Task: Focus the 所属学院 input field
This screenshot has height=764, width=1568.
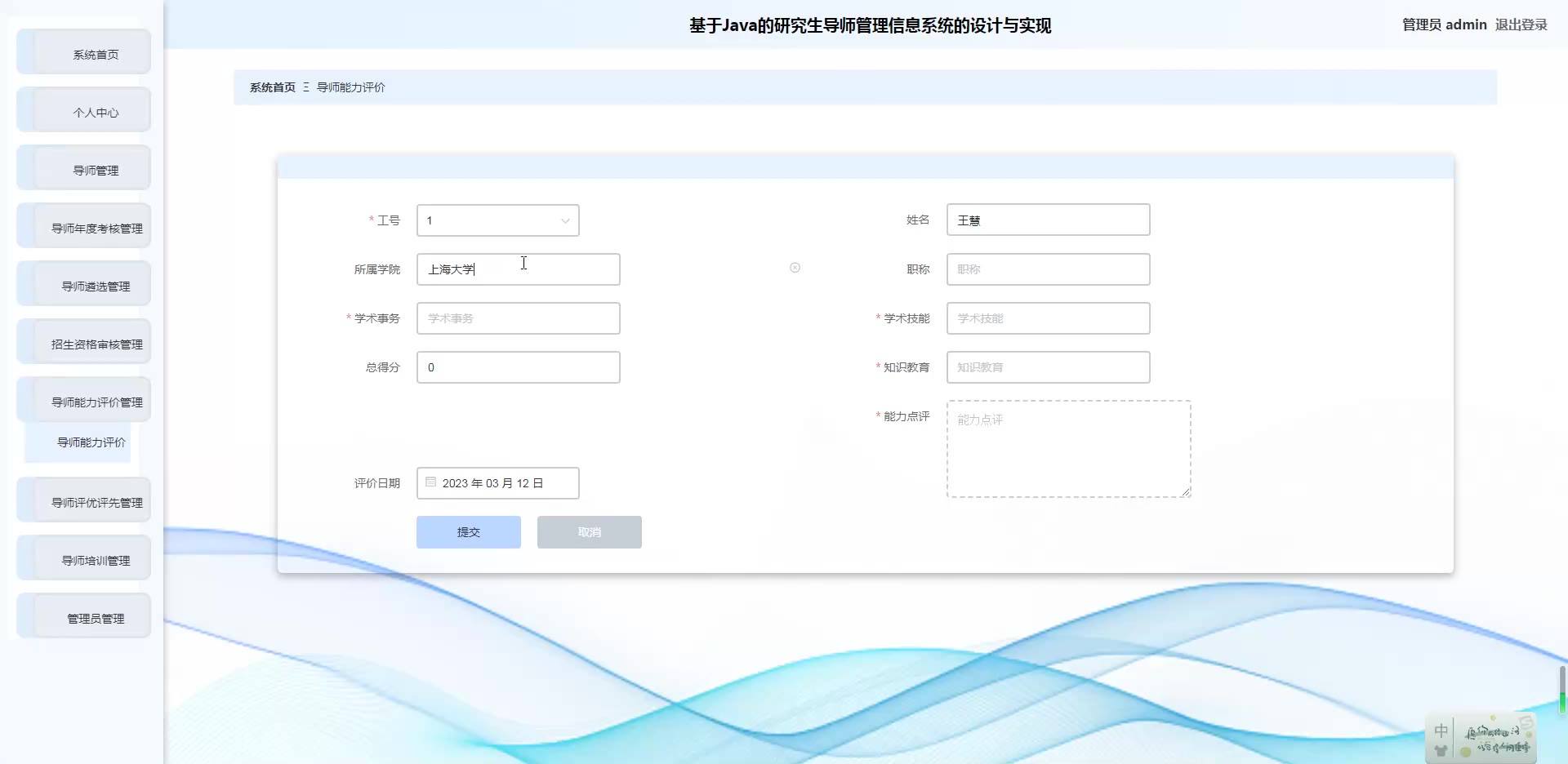Action: [519, 269]
